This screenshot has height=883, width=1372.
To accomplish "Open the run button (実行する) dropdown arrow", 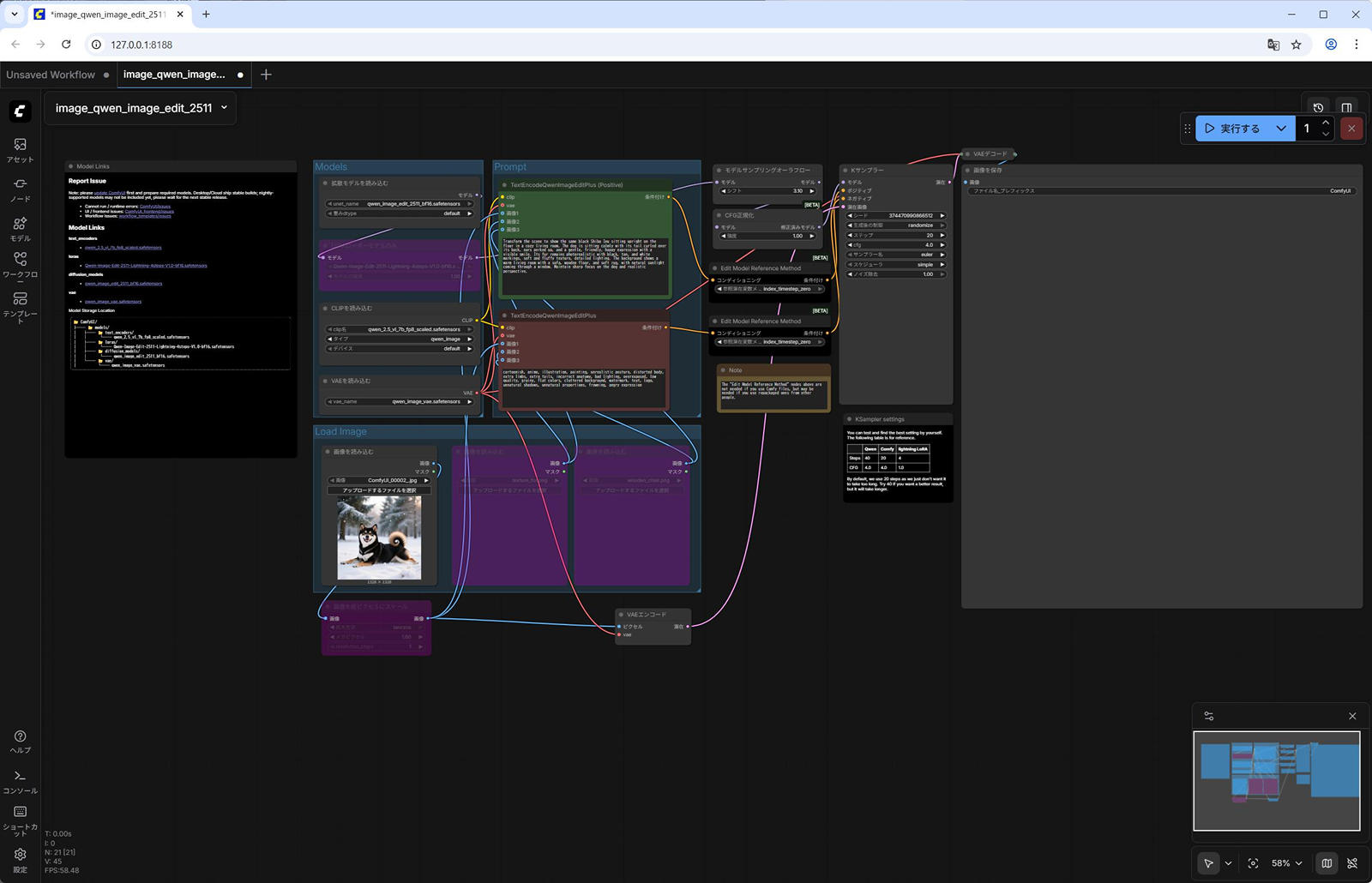I will coord(1281,129).
